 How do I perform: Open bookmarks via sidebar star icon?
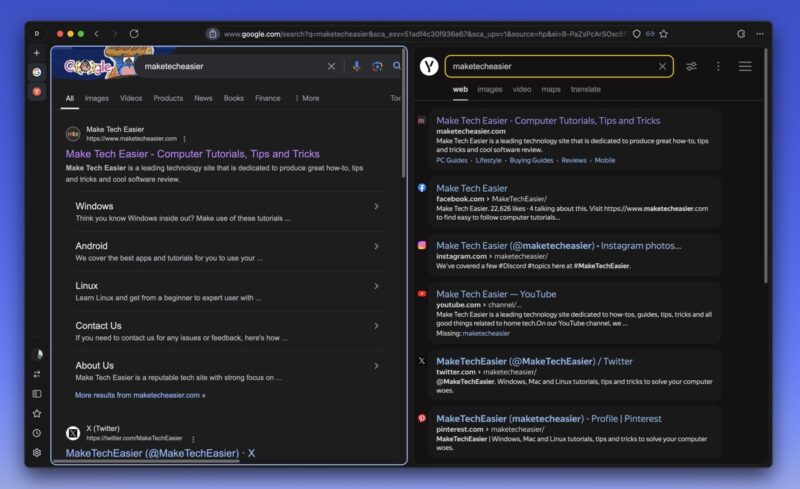click(37, 413)
